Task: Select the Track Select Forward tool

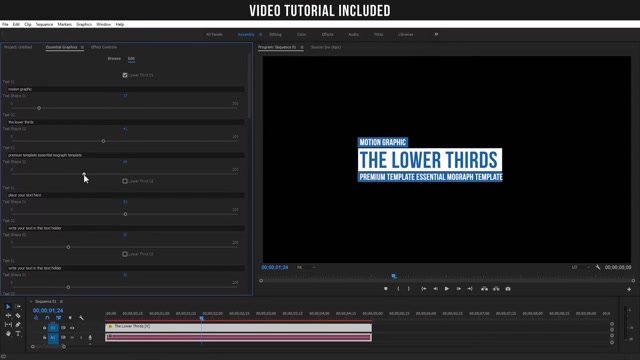Action: pyautogui.click(x=18, y=306)
